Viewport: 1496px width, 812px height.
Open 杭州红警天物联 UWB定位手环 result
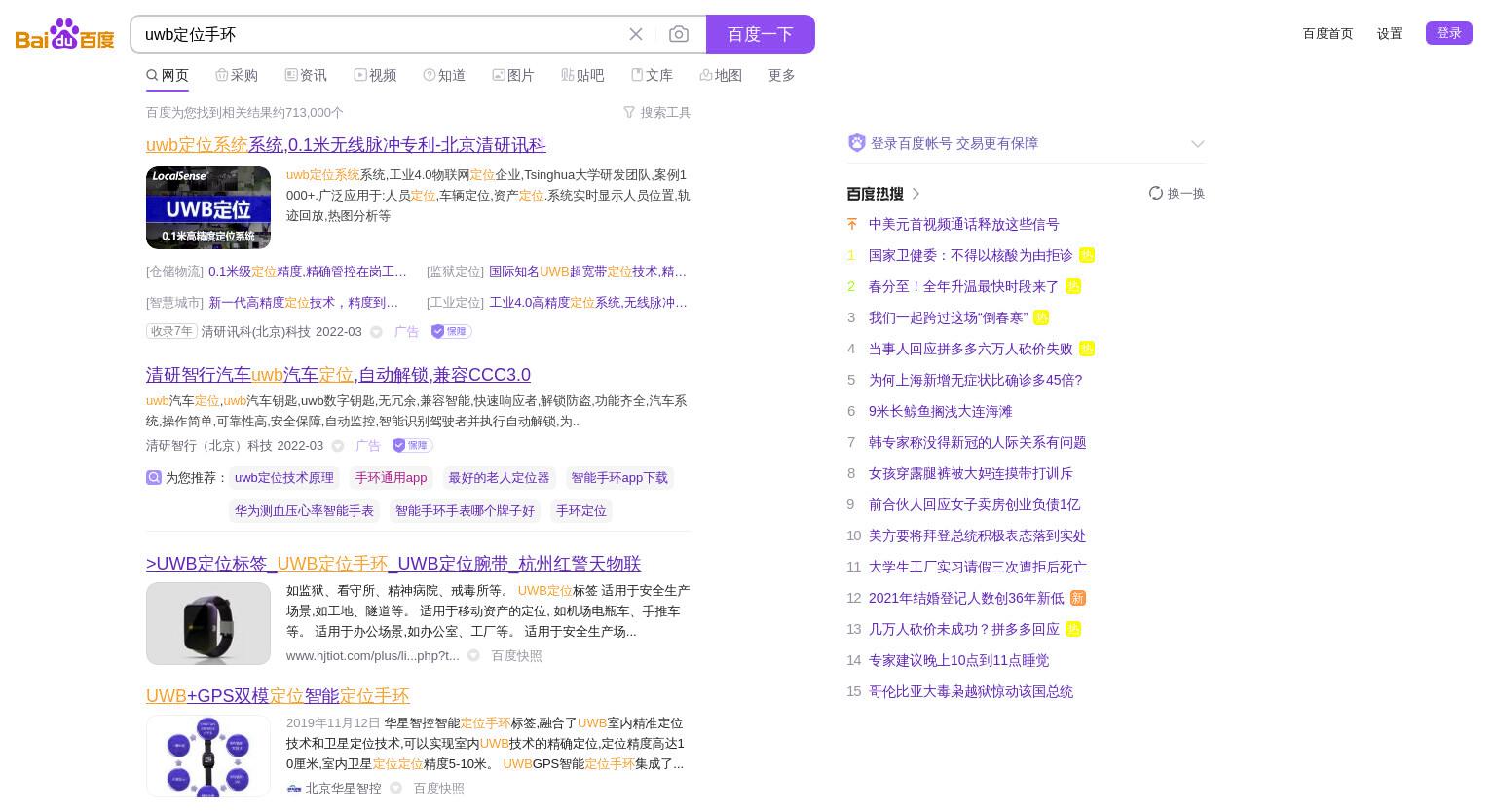393,564
